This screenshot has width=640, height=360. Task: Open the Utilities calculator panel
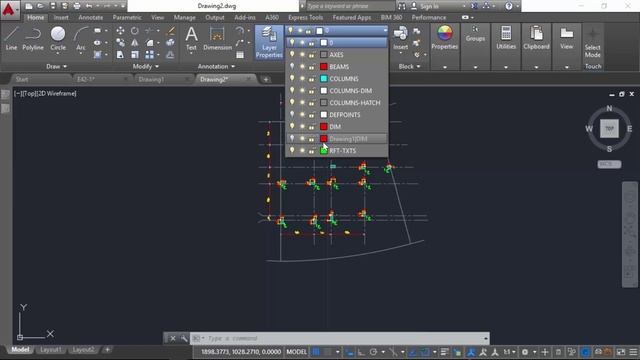[x=506, y=38]
